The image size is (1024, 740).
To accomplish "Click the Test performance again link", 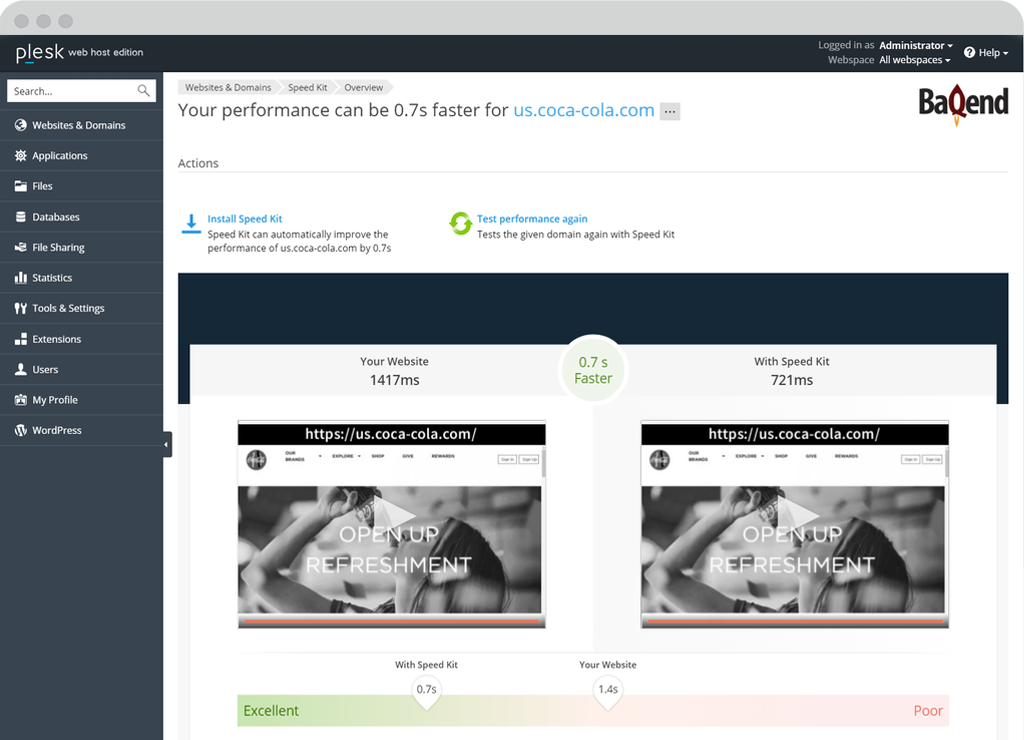I will coord(532,219).
